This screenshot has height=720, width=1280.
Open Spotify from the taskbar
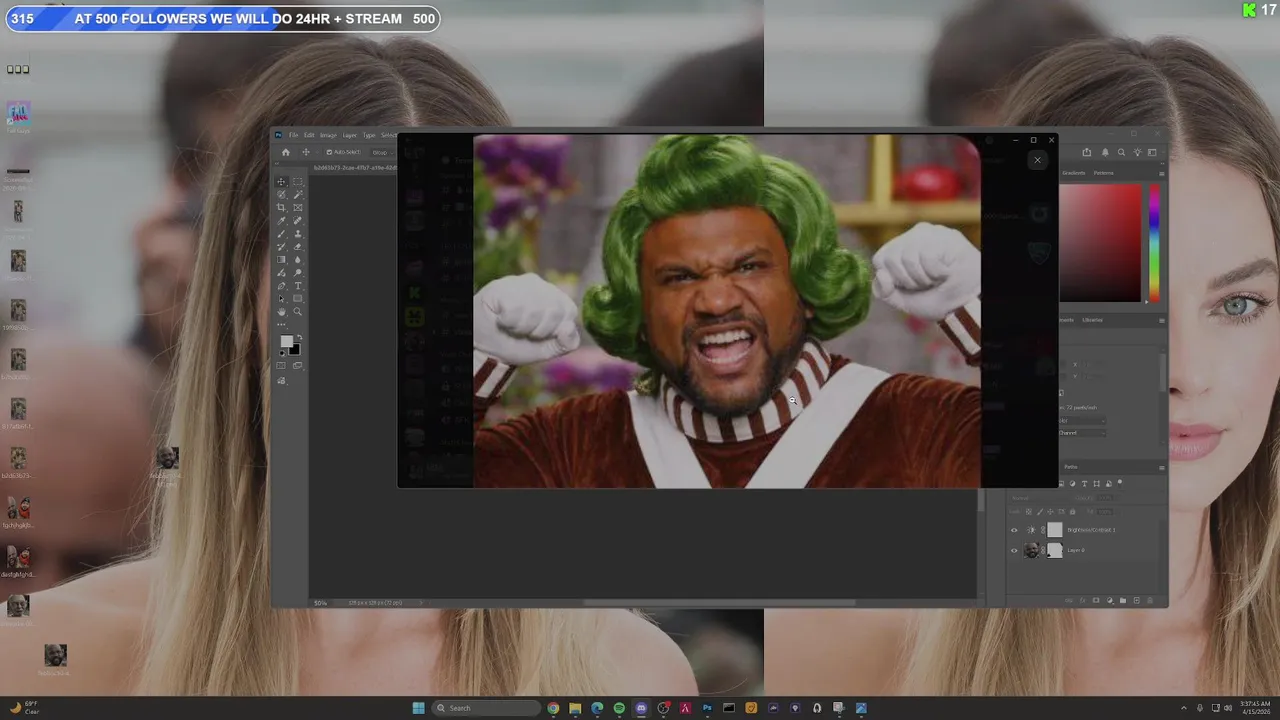[x=619, y=708]
